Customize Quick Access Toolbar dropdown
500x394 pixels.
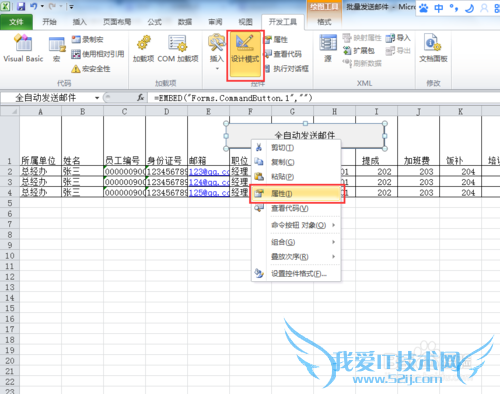point(71,7)
